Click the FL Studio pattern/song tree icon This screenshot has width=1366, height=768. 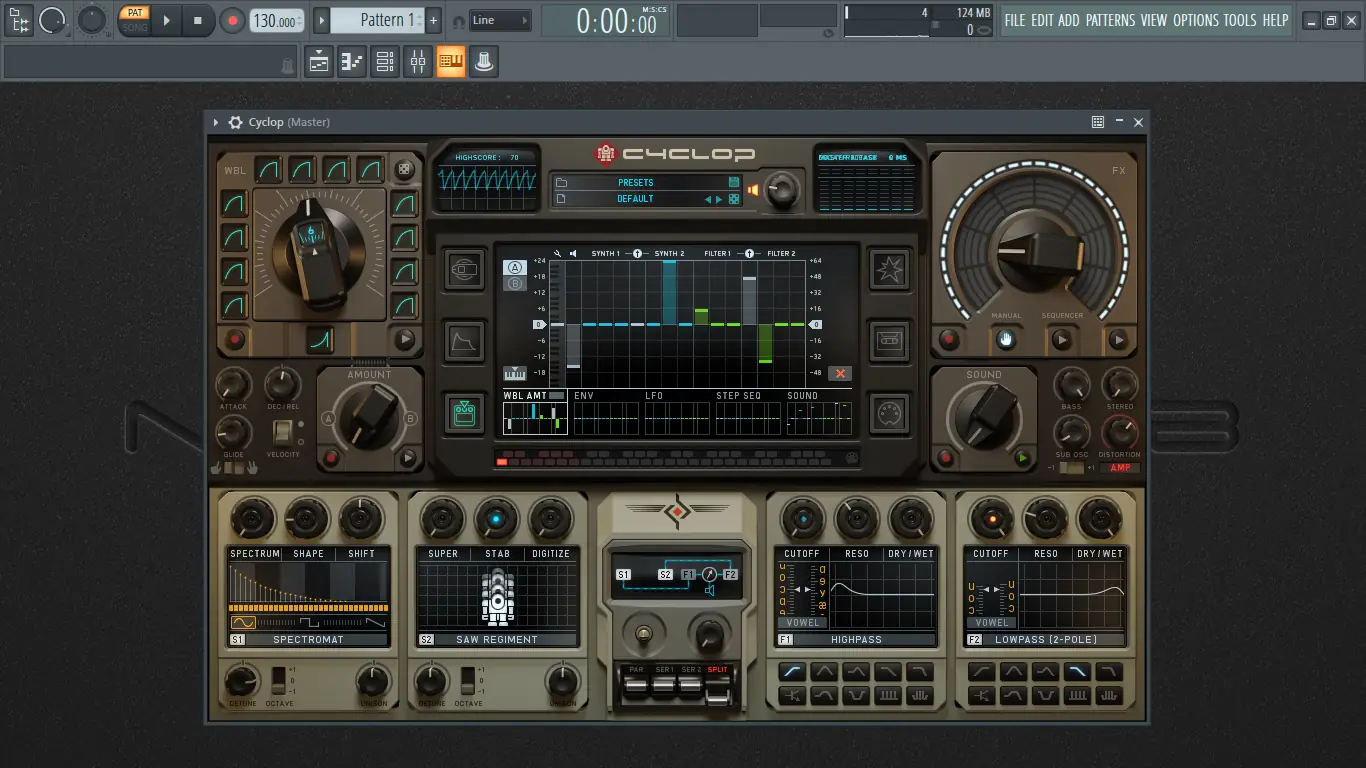(18, 20)
